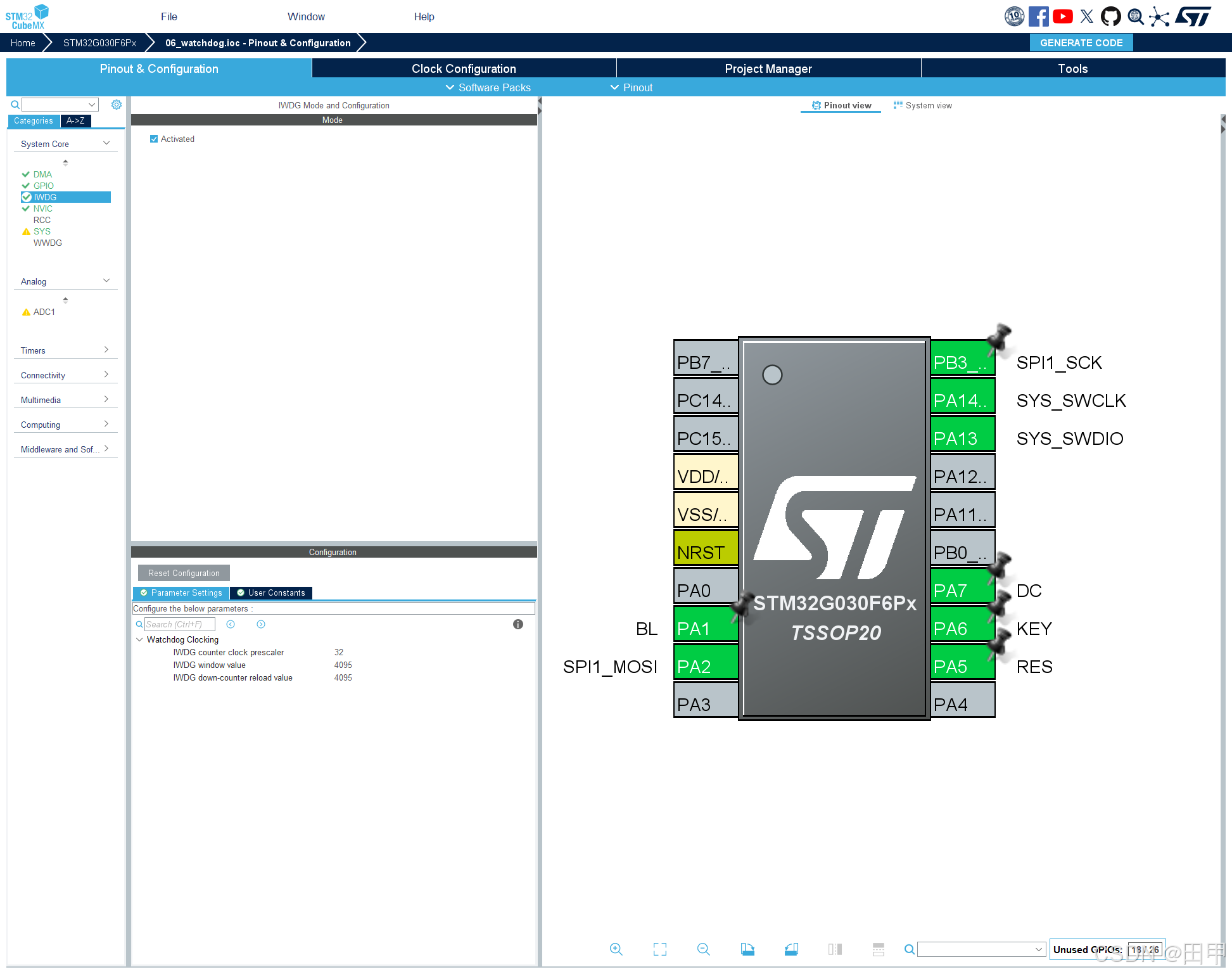Open the peripheral search combo box
The width and height of the screenshot is (1232, 974).
[x=60, y=105]
